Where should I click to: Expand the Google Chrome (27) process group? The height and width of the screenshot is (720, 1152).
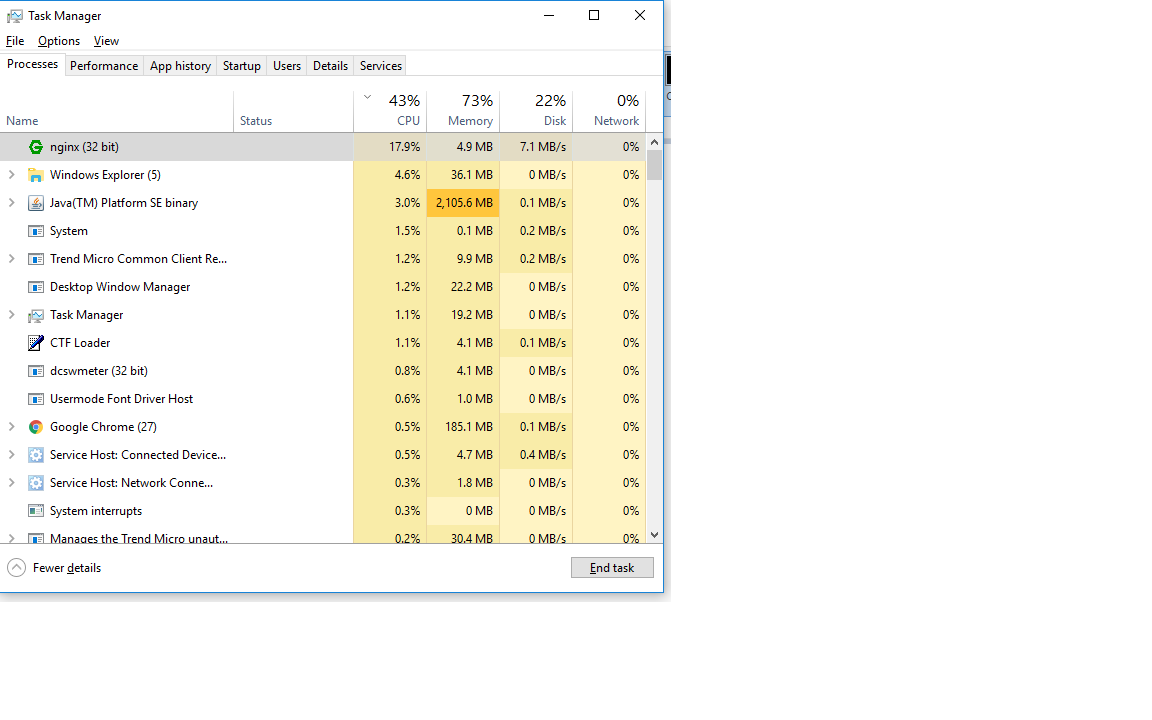pos(13,426)
